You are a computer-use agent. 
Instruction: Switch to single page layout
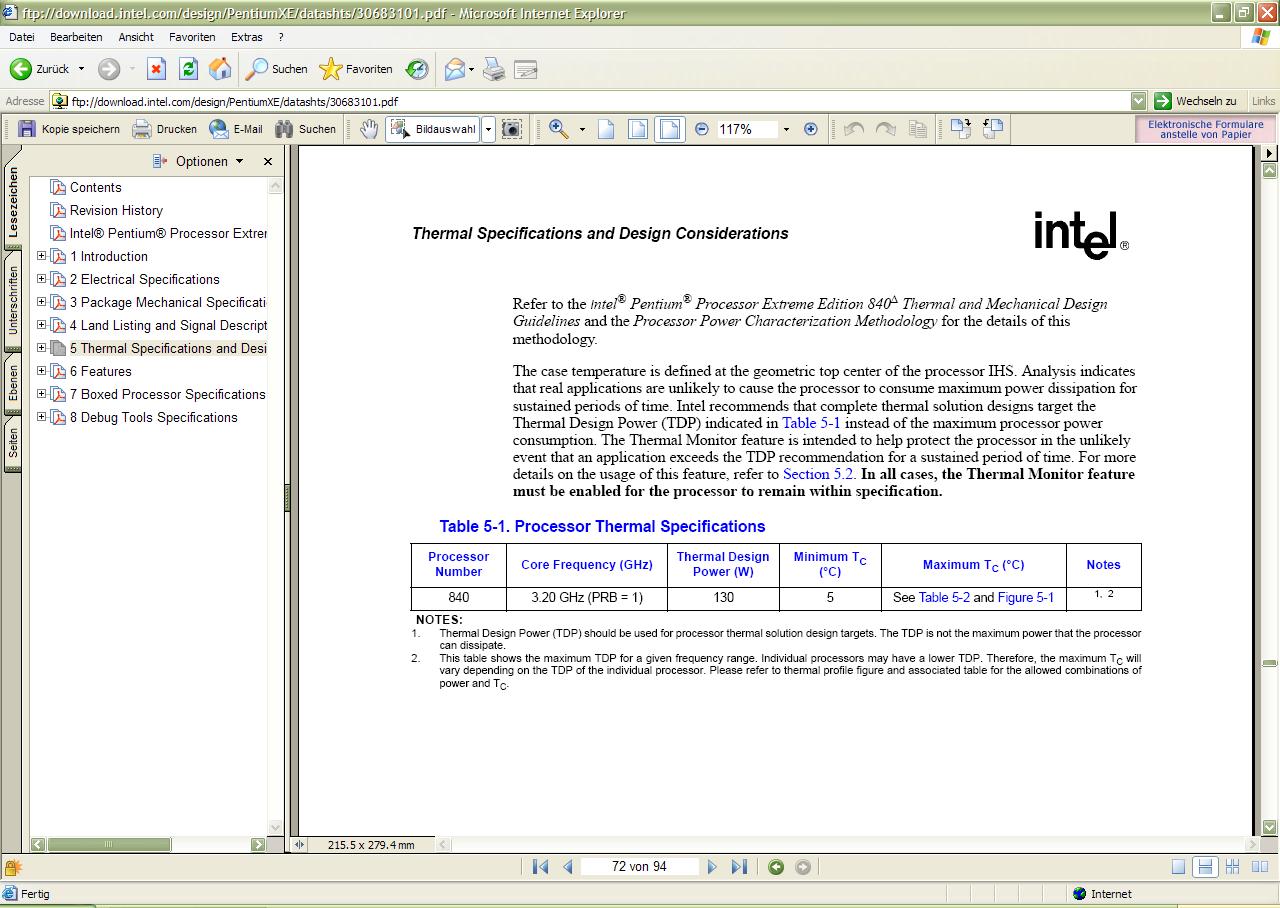click(x=1179, y=867)
